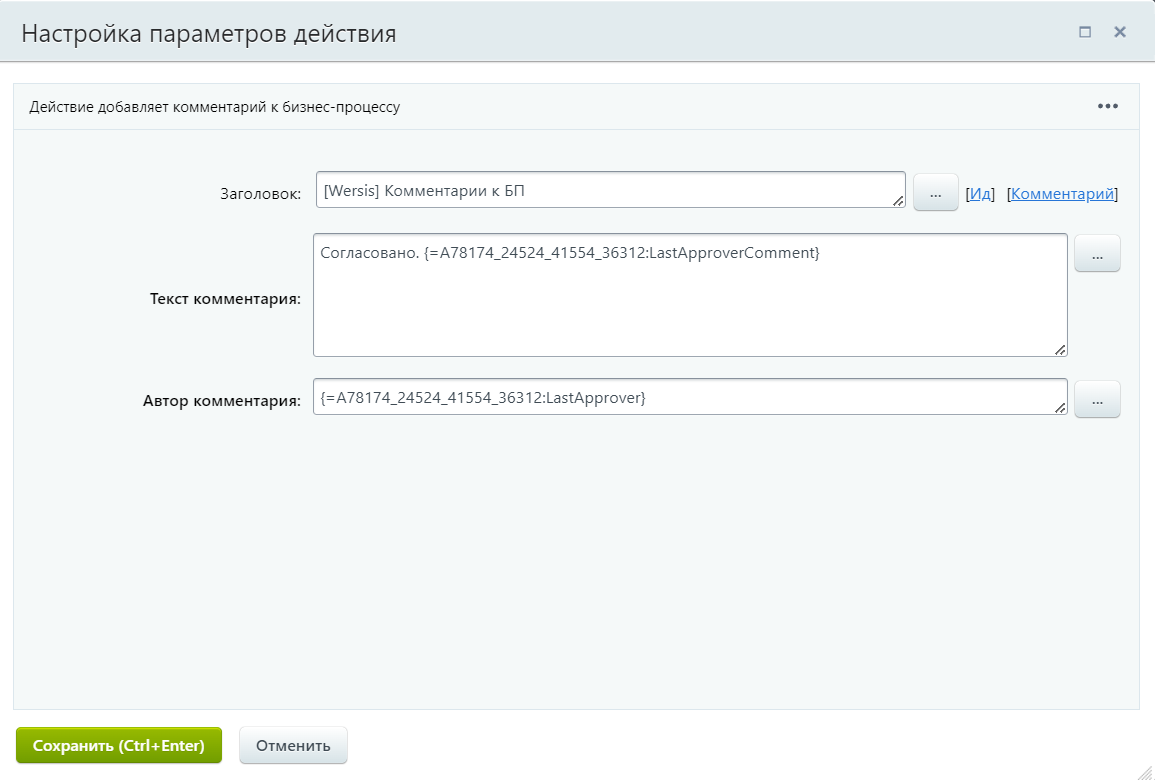This screenshot has width=1155, height=780.
Task: Open the value selector for Текст комментария
Action: click(x=1097, y=253)
